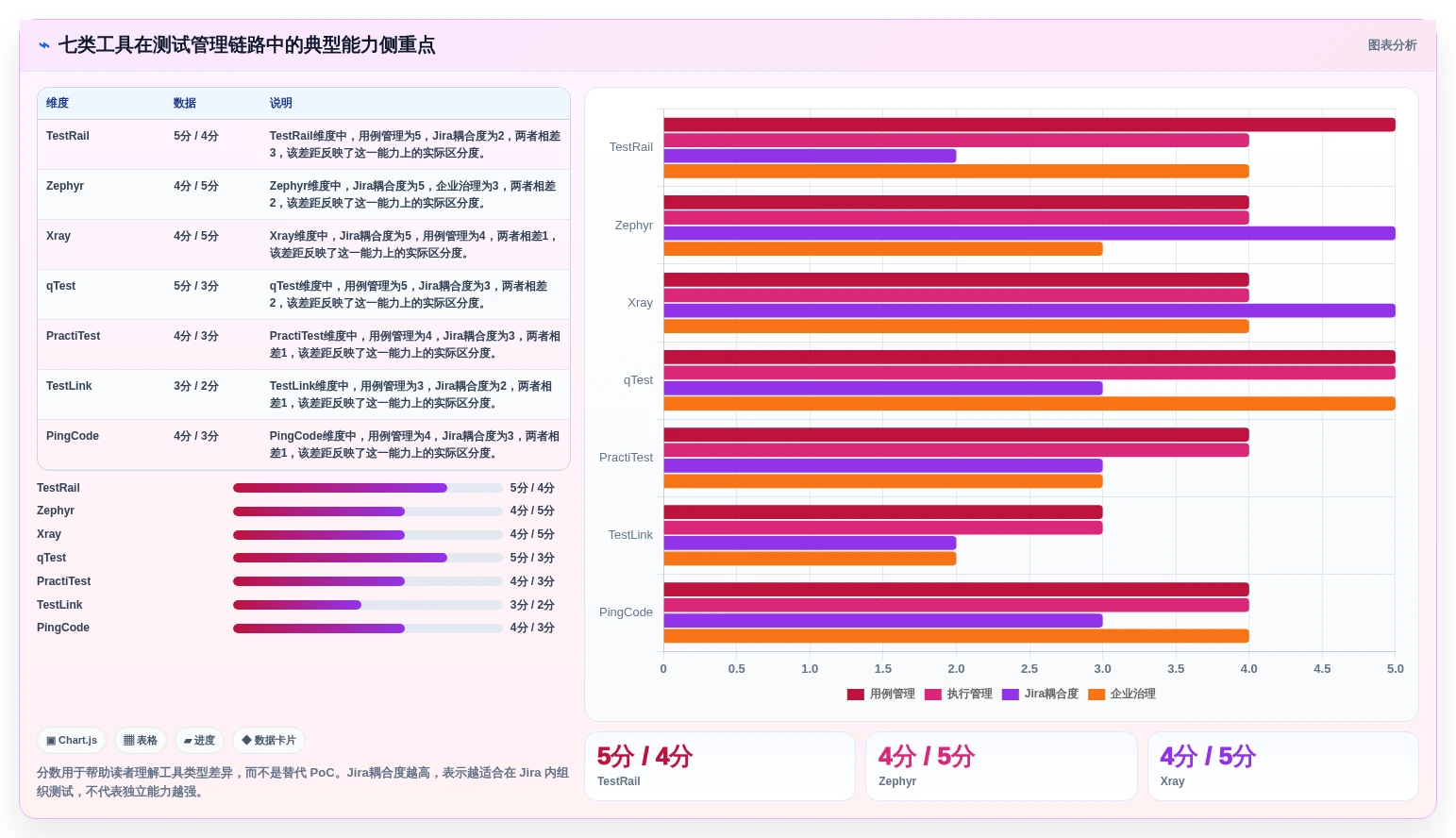Click the Xray progress bar
This screenshot has width=1456, height=838.
(368, 535)
